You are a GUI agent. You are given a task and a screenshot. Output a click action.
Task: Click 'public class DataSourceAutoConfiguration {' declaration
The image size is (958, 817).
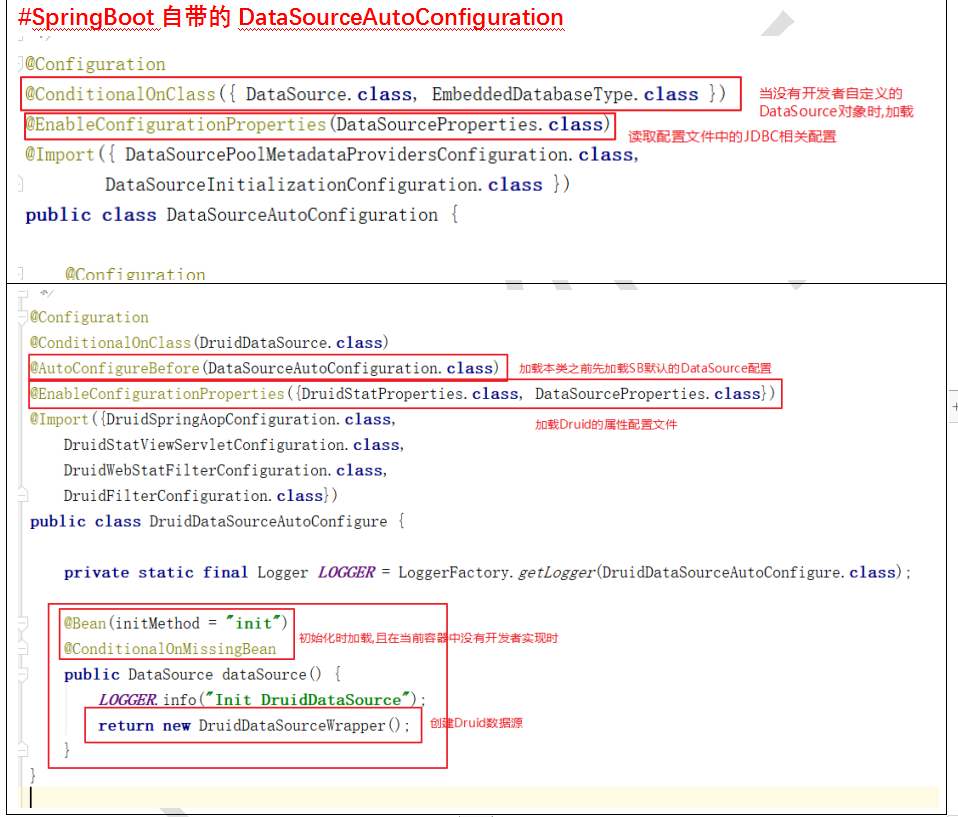[x=241, y=215]
